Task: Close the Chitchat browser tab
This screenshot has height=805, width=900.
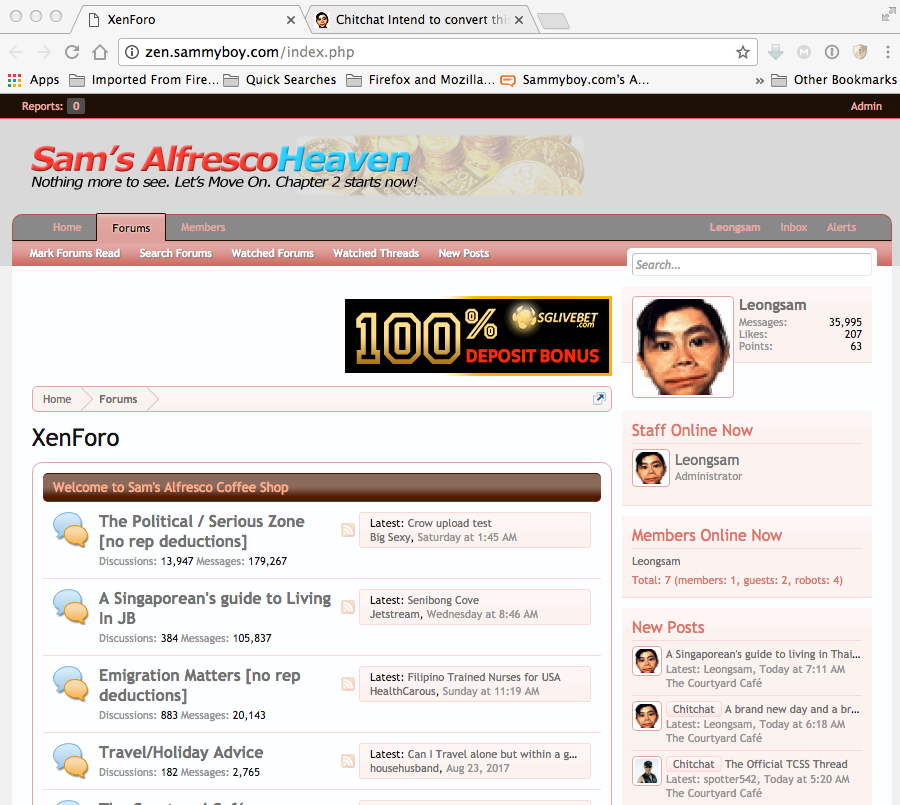Action: coord(519,20)
